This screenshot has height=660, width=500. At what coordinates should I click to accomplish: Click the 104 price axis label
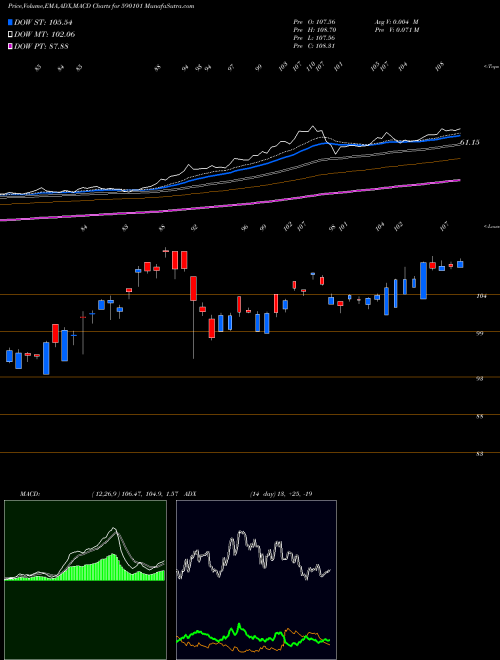click(x=482, y=296)
